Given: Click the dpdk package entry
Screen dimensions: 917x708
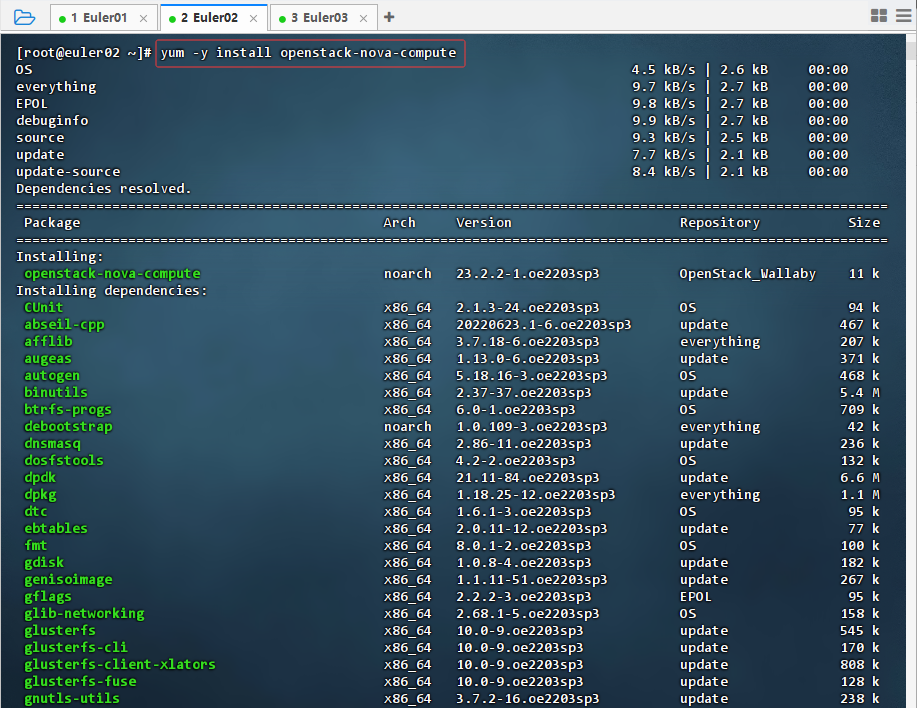Looking at the screenshot, I should click(40, 477).
